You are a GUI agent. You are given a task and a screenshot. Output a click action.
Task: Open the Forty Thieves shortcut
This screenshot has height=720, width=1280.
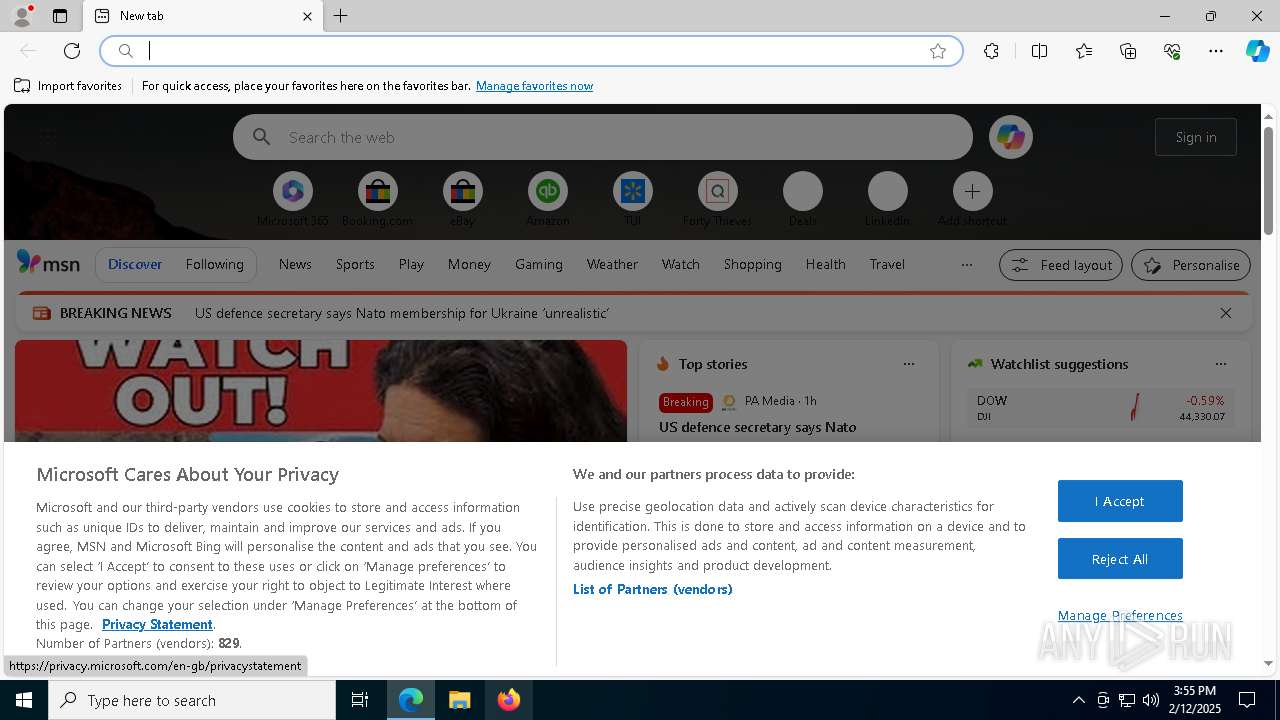[717, 199]
